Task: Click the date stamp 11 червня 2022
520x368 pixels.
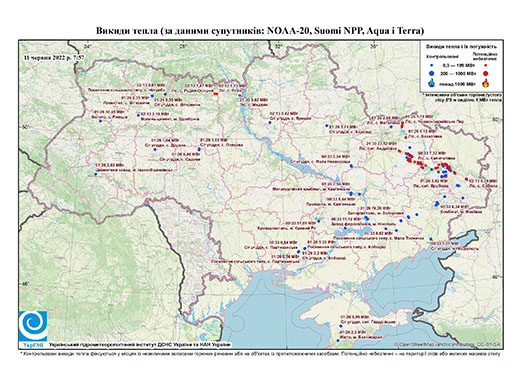Action: [54, 57]
